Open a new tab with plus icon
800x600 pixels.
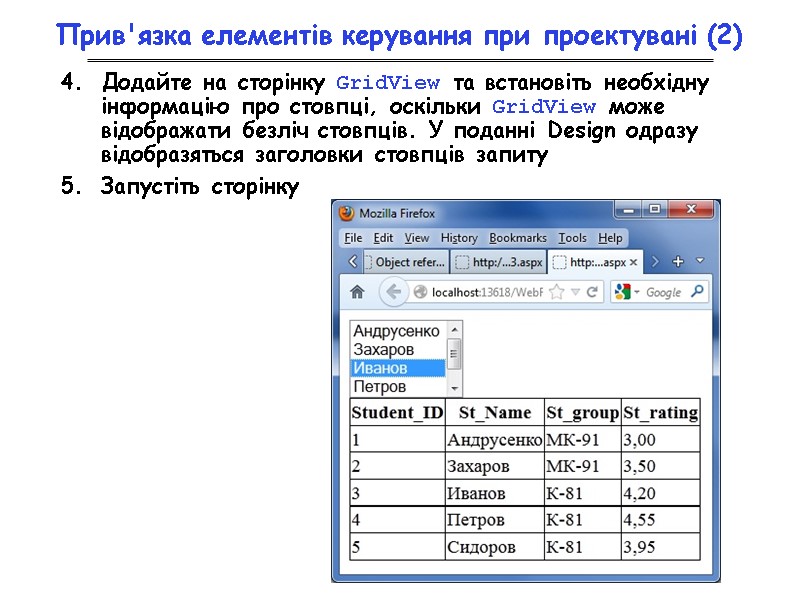click(678, 262)
